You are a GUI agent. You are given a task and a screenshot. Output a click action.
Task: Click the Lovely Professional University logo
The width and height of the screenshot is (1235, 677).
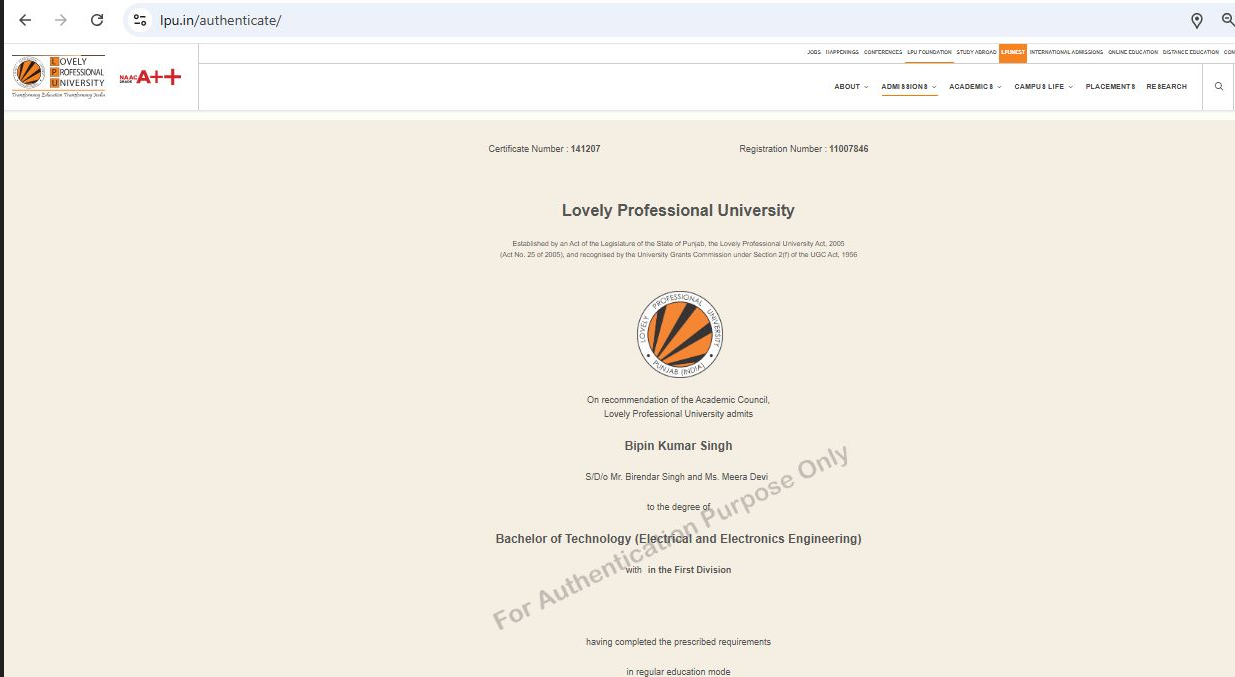coord(58,77)
